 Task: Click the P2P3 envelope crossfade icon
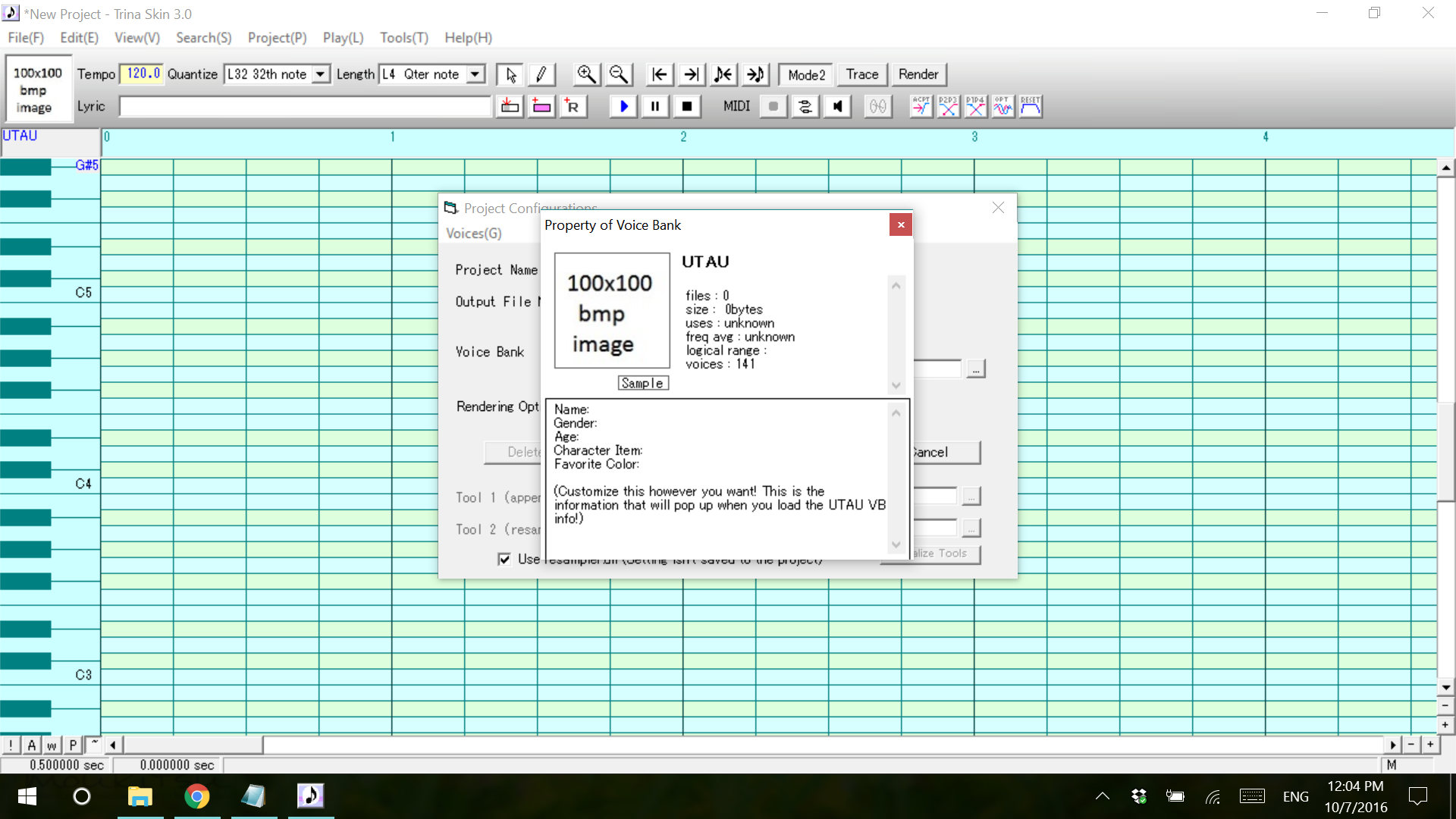948,106
